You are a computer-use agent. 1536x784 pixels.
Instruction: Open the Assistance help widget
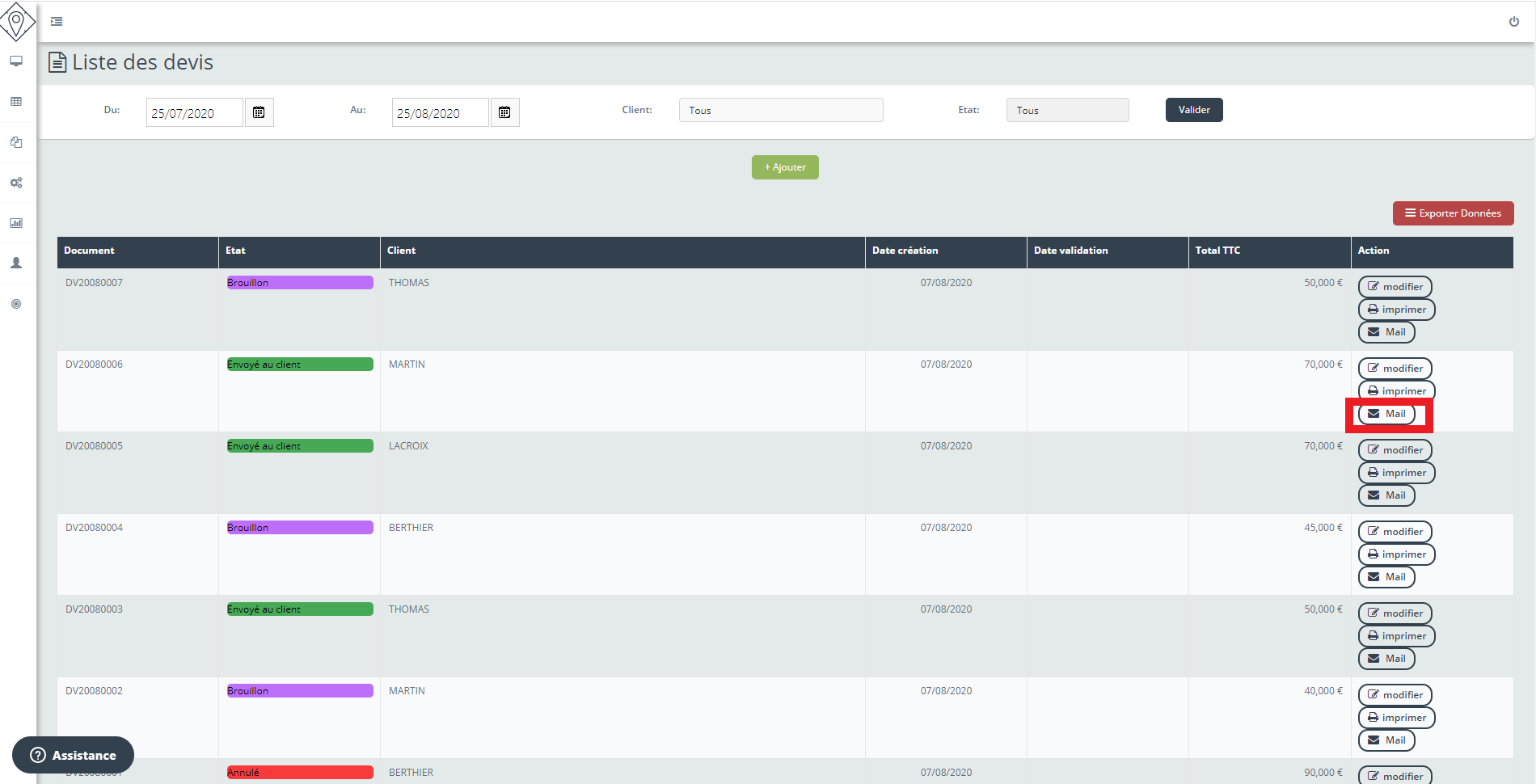[x=73, y=755]
